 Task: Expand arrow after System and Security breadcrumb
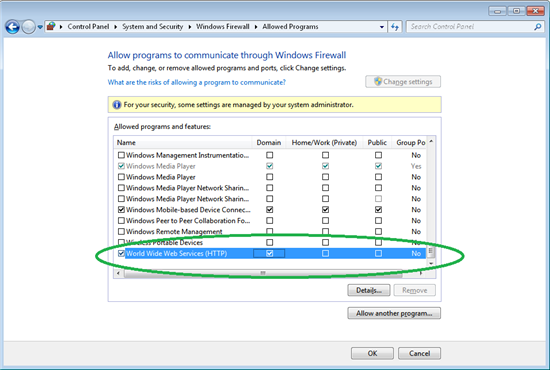(189, 27)
